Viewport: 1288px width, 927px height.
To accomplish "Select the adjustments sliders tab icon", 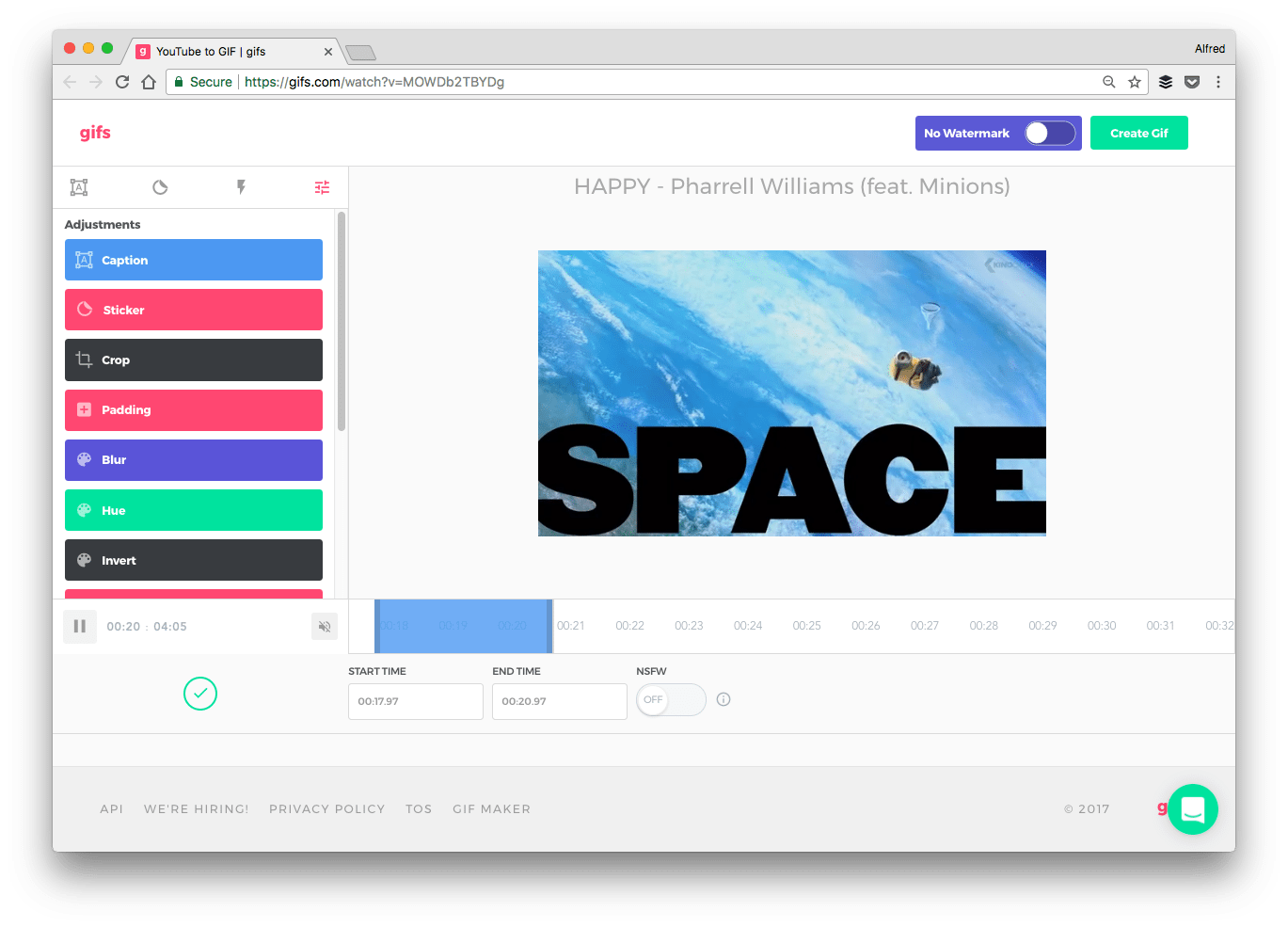I will coord(322,187).
